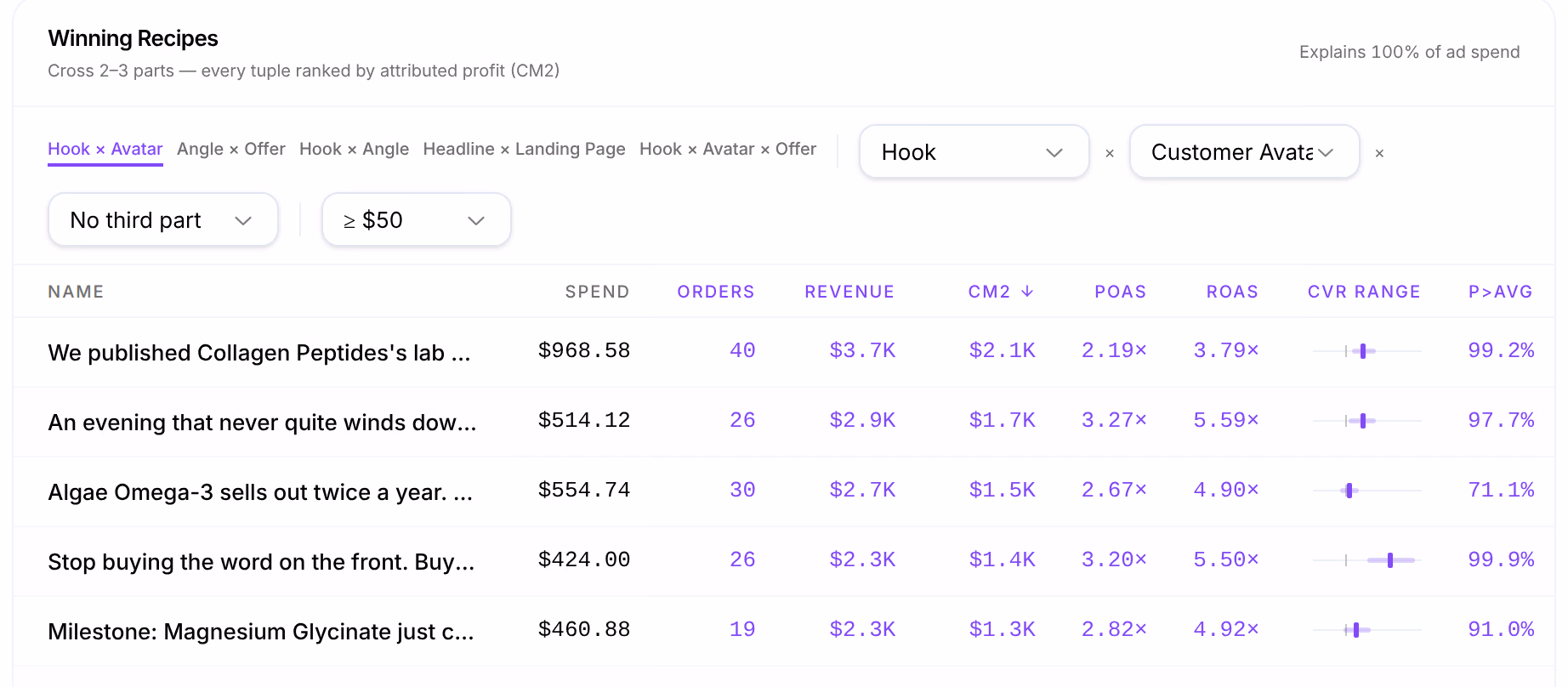Sort by the POAS column header
Viewport: 1568px width, 687px height.
pyautogui.click(x=1120, y=292)
